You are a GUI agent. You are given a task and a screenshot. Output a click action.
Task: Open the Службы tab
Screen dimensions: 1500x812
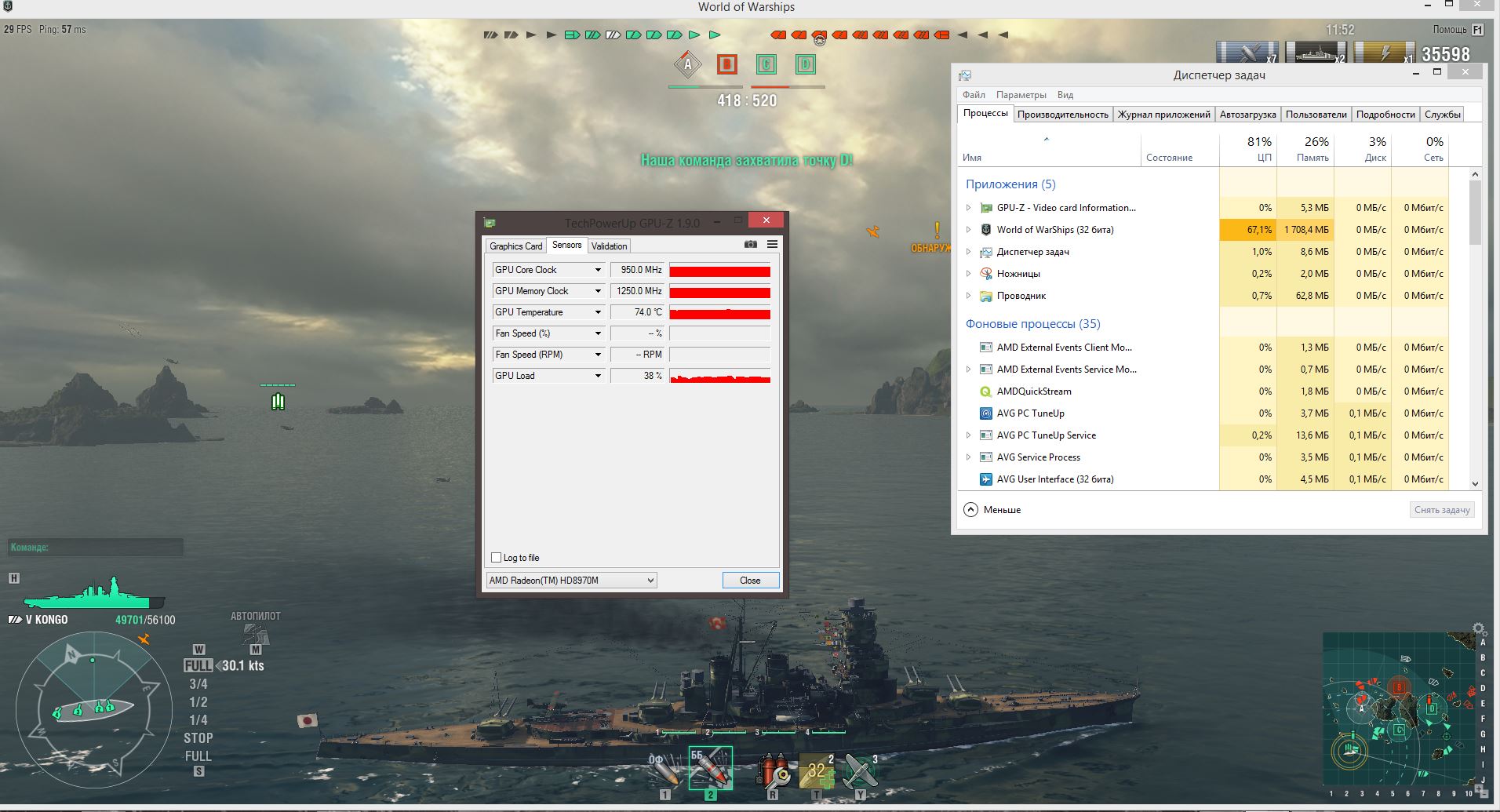(x=1442, y=115)
